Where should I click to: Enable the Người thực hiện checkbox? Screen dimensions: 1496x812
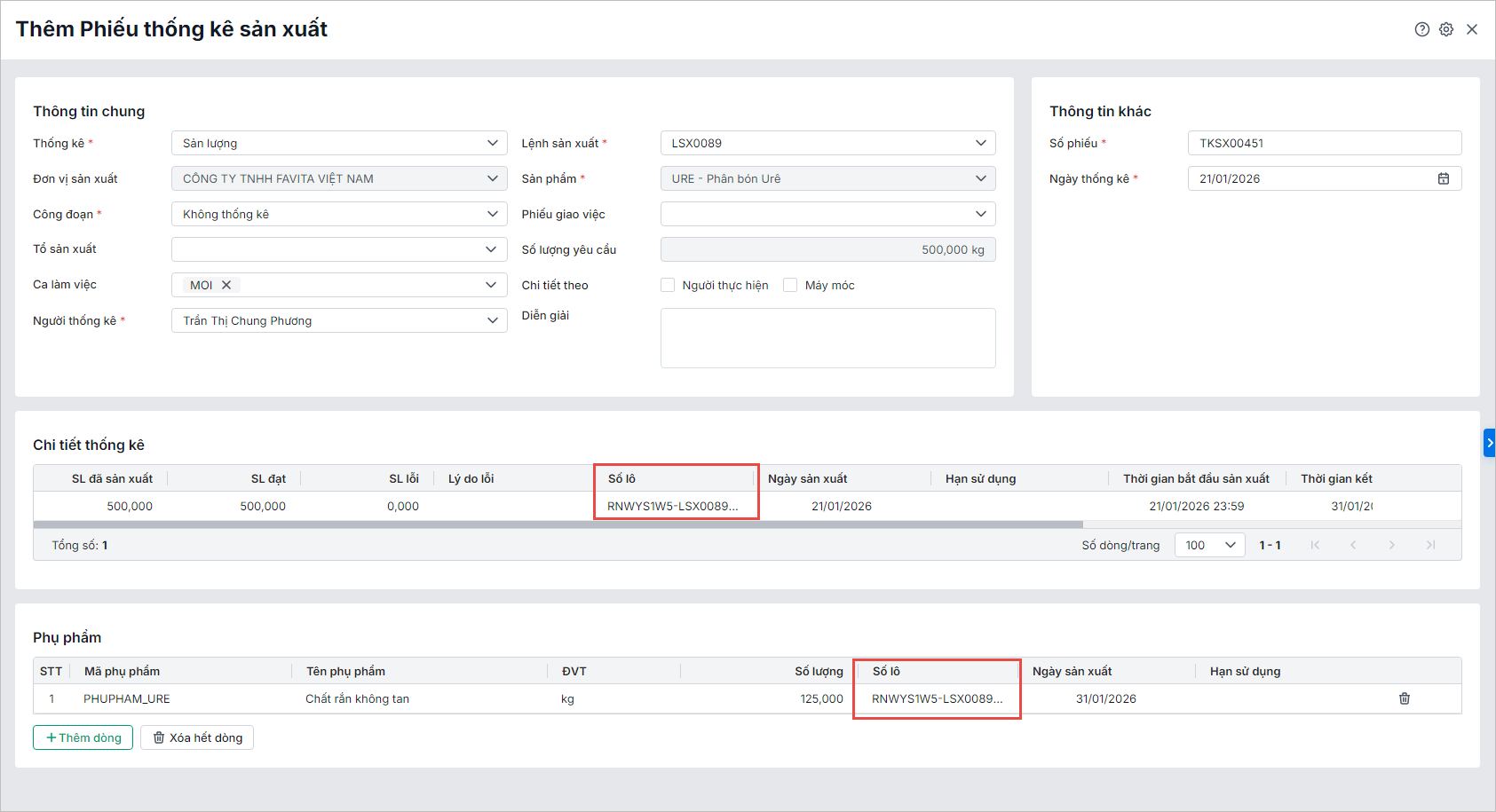tap(668, 285)
